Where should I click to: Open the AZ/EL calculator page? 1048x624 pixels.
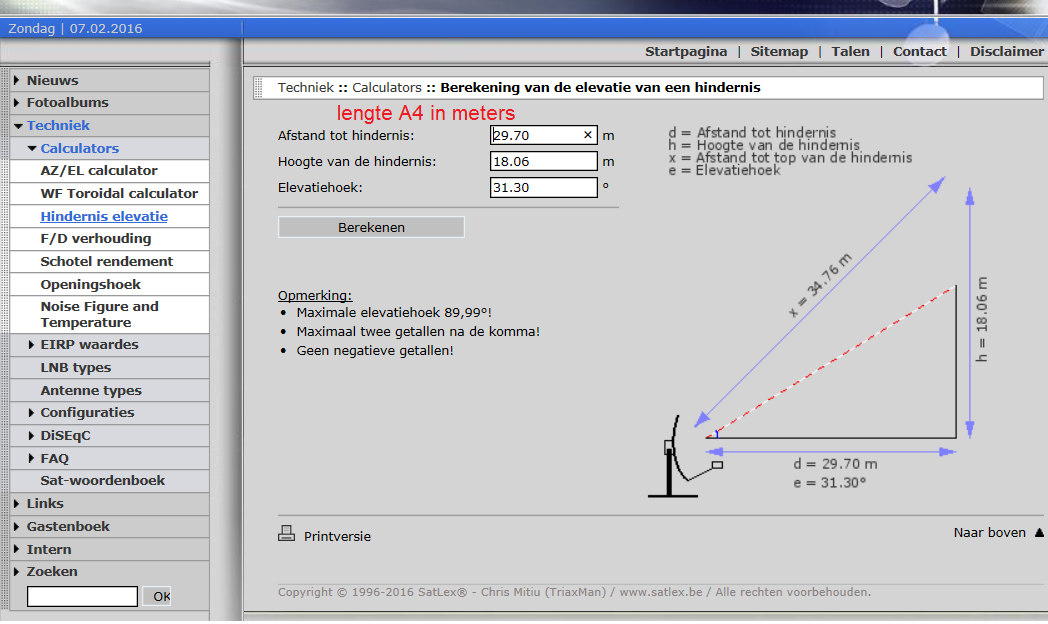click(99, 170)
